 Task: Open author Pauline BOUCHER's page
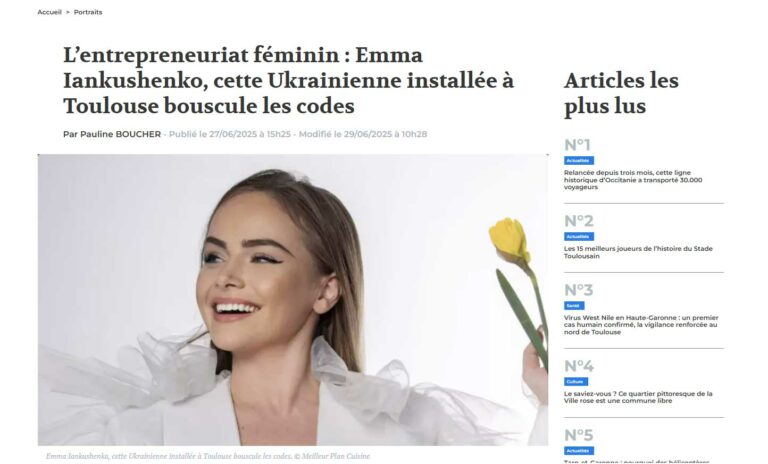pyautogui.click(x=112, y=134)
